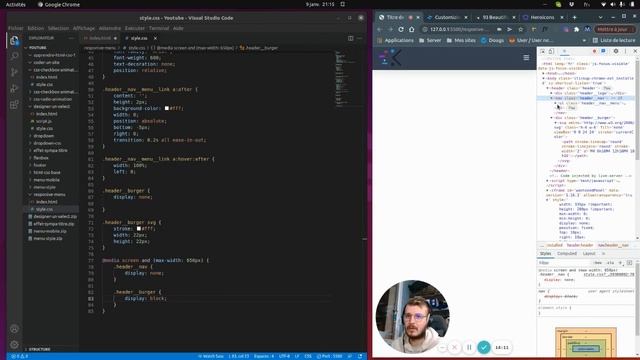
Task: Click the DevTools error count indicator
Action: point(594,51)
